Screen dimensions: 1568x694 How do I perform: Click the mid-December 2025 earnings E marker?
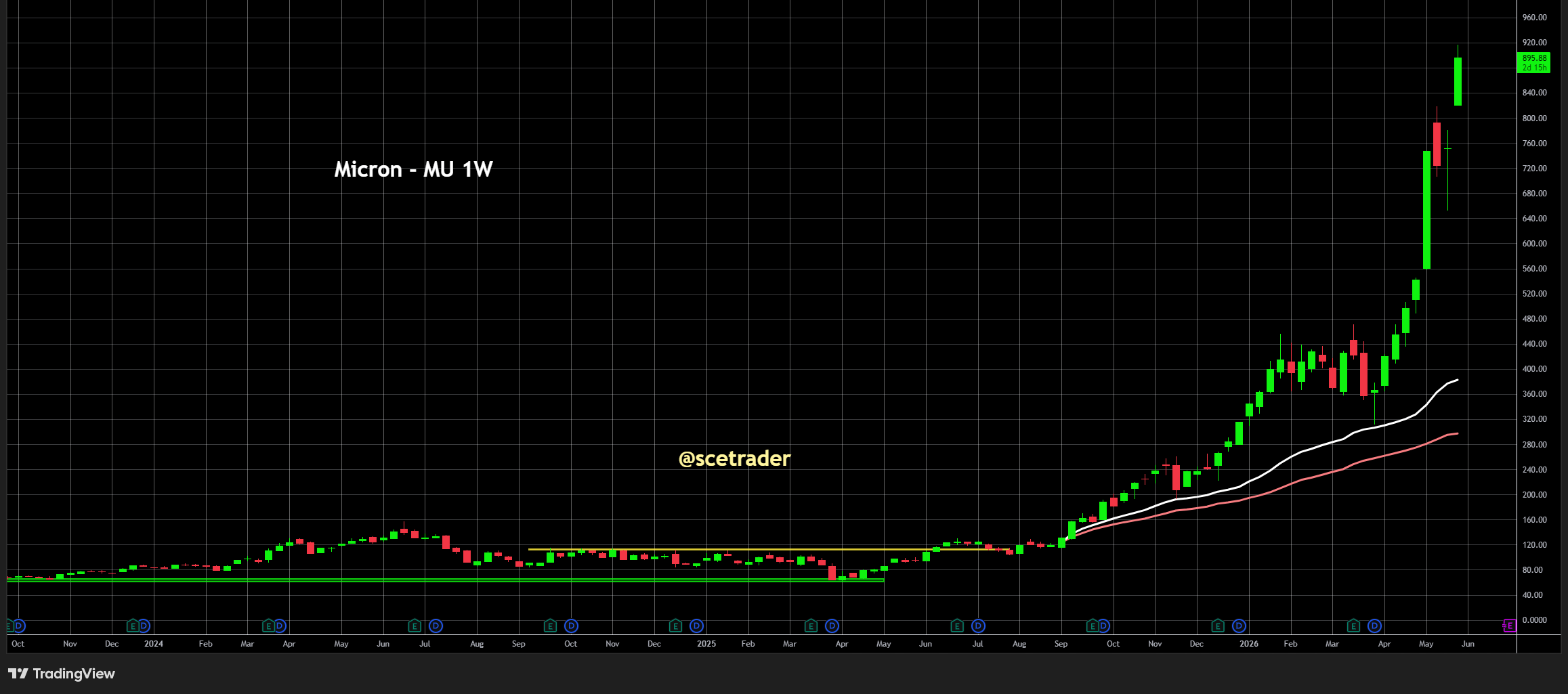[1218, 626]
